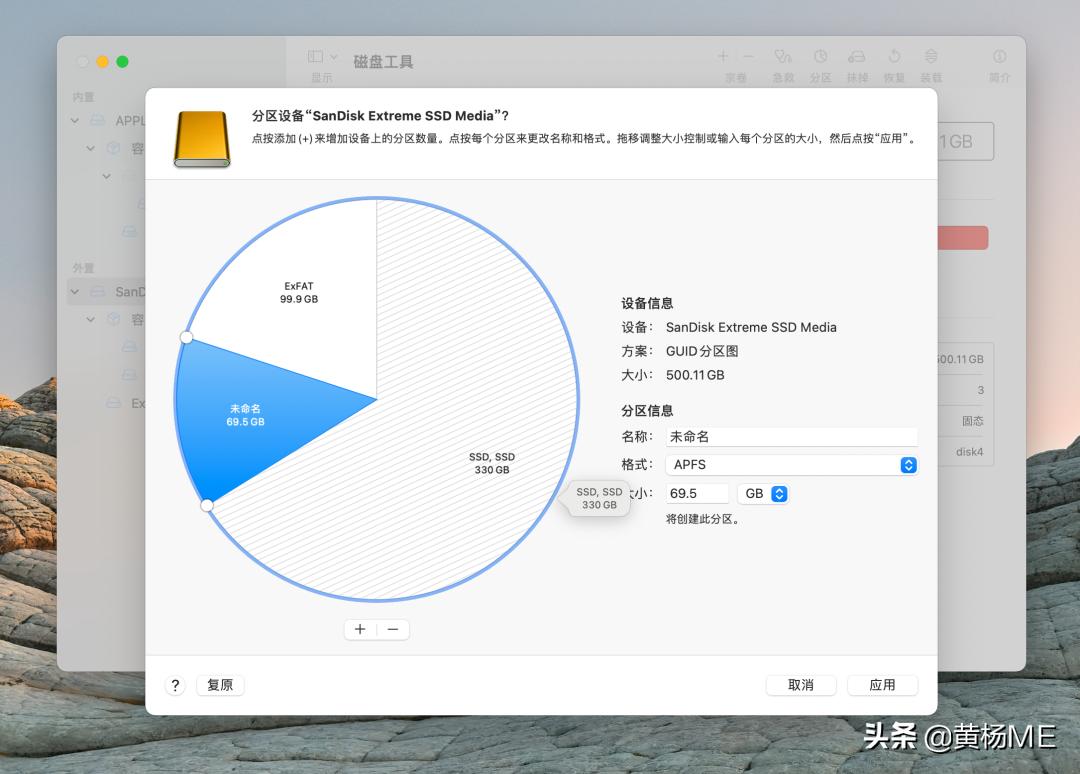Collapse the APPLE disk sidebar entry

(74, 120)
